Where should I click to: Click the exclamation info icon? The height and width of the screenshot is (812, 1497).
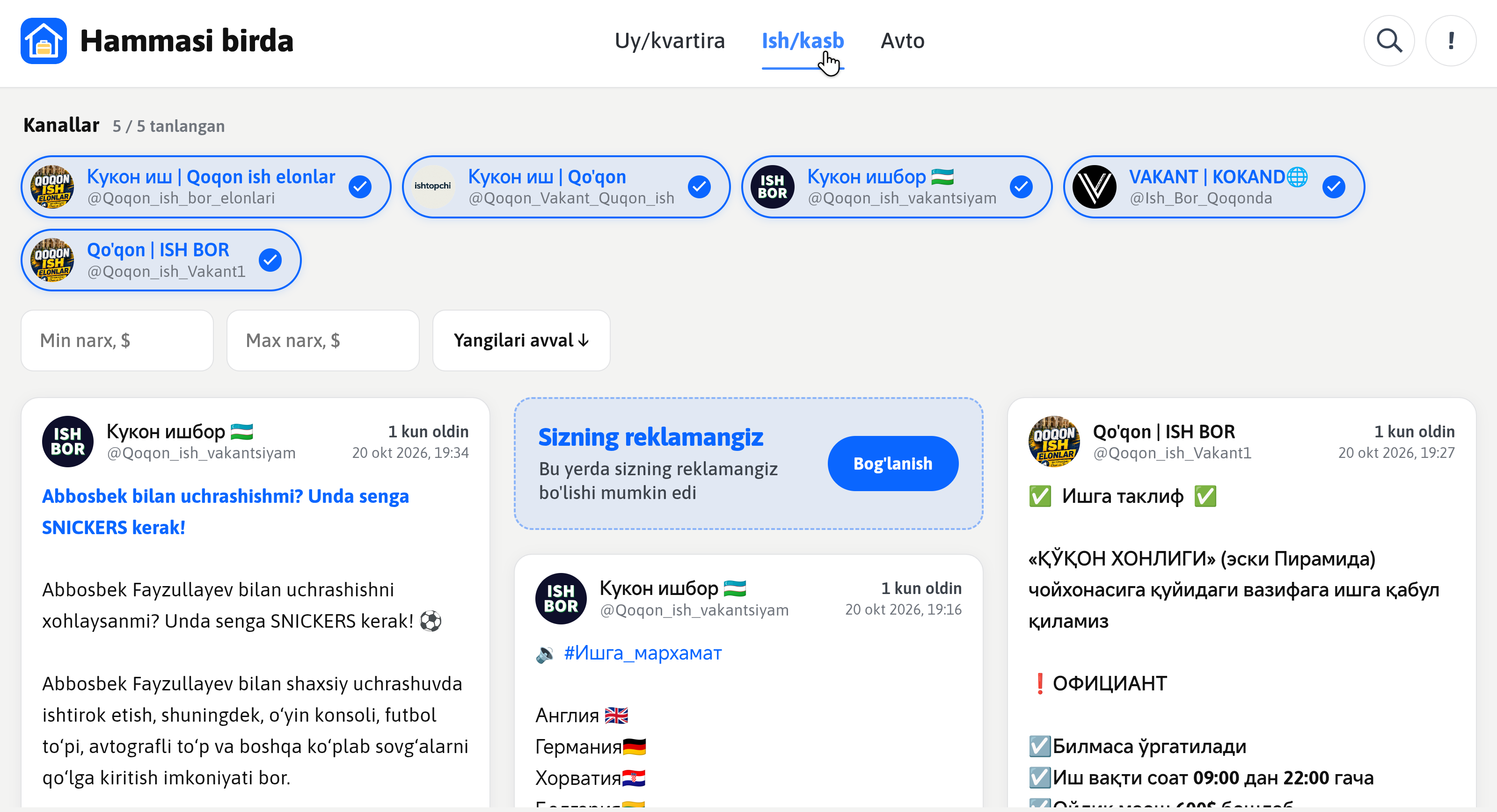[x=1451, y=41]
